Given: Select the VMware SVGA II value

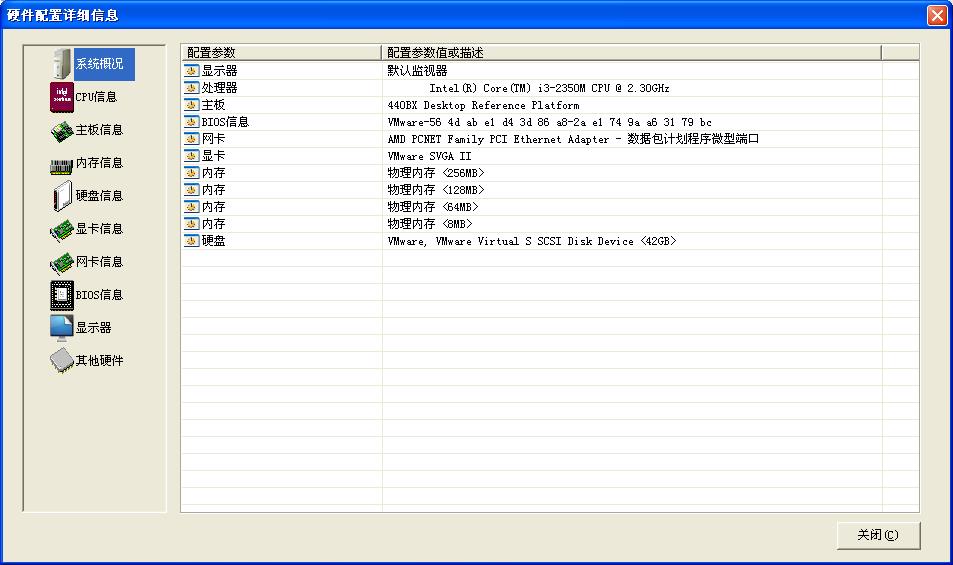Looking at the screenshot, I should point(430,156).
